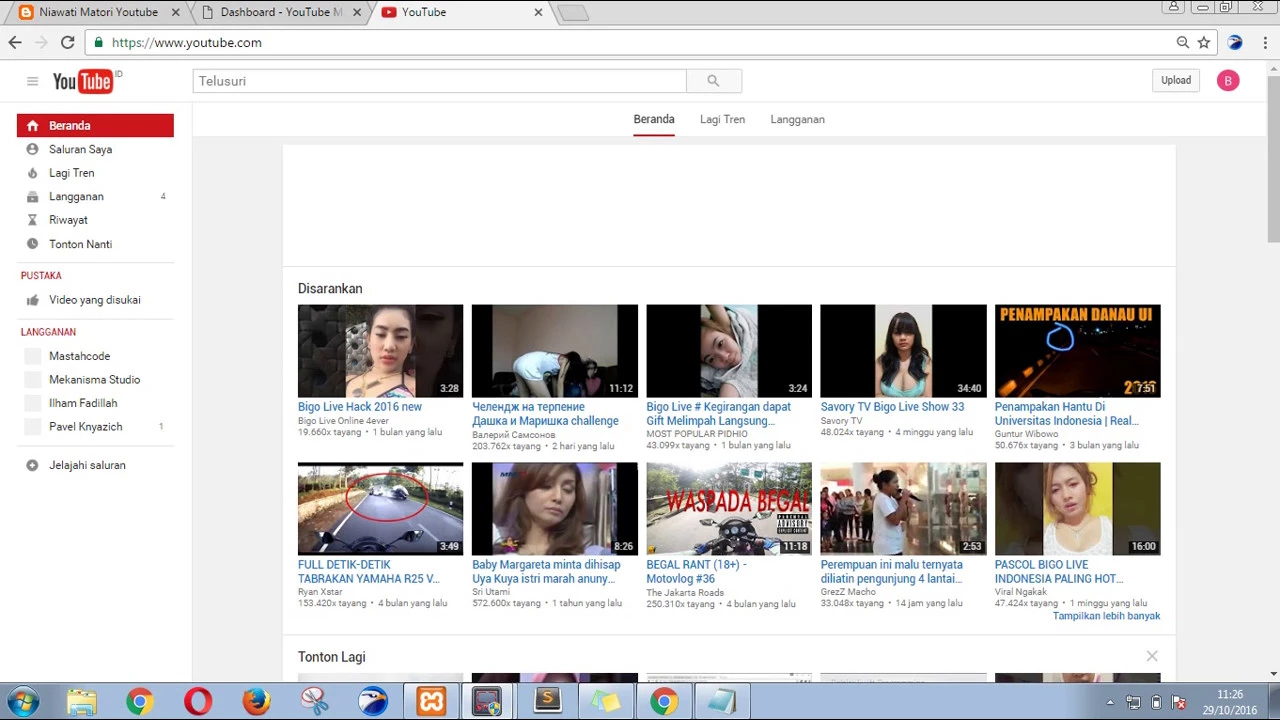The width and height of the screenshot is (1280, 720).
Task: Click title Perempuan ini malu ternyata
Action: coord(891,572)
